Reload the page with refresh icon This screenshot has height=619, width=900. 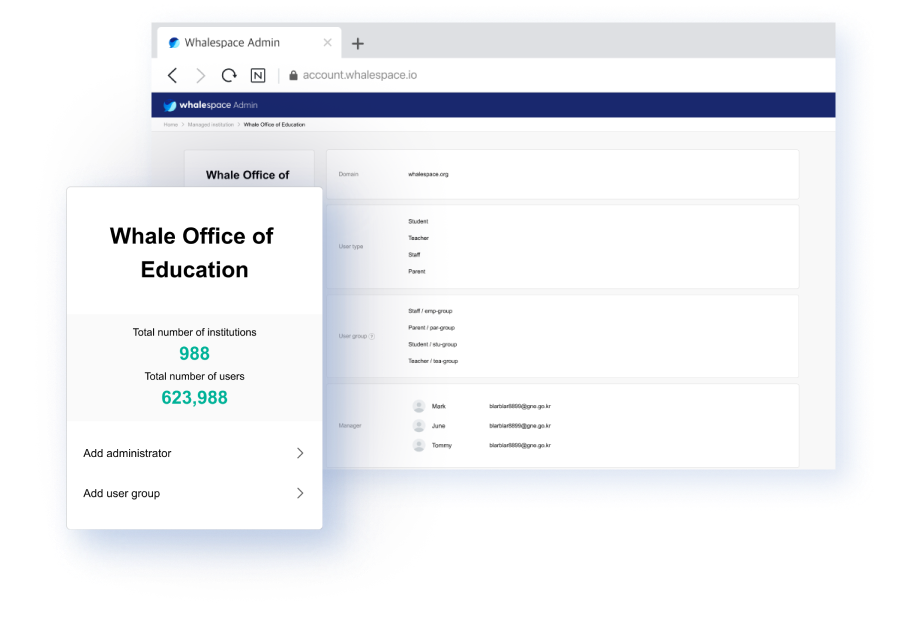(229, 75)
